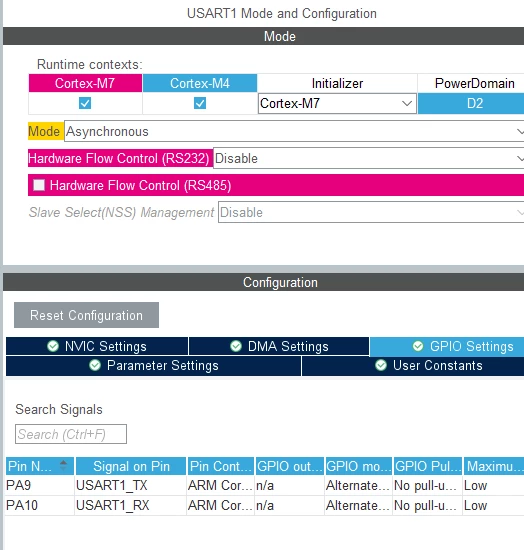Click the Alternate mode cell for PA10
The image size is (524, 550).
tap(358, 505)
